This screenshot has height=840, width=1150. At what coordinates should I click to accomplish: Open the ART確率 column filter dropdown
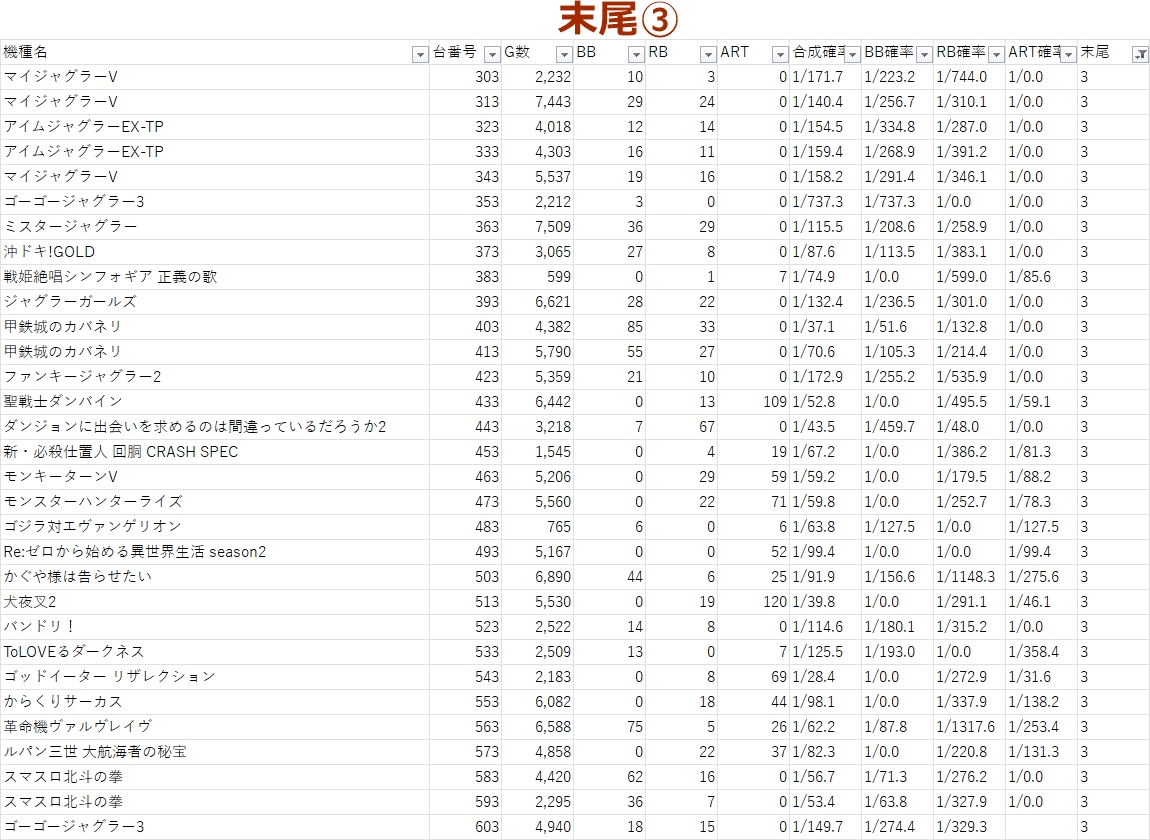pyautogui.click(x=1068, y=54)
